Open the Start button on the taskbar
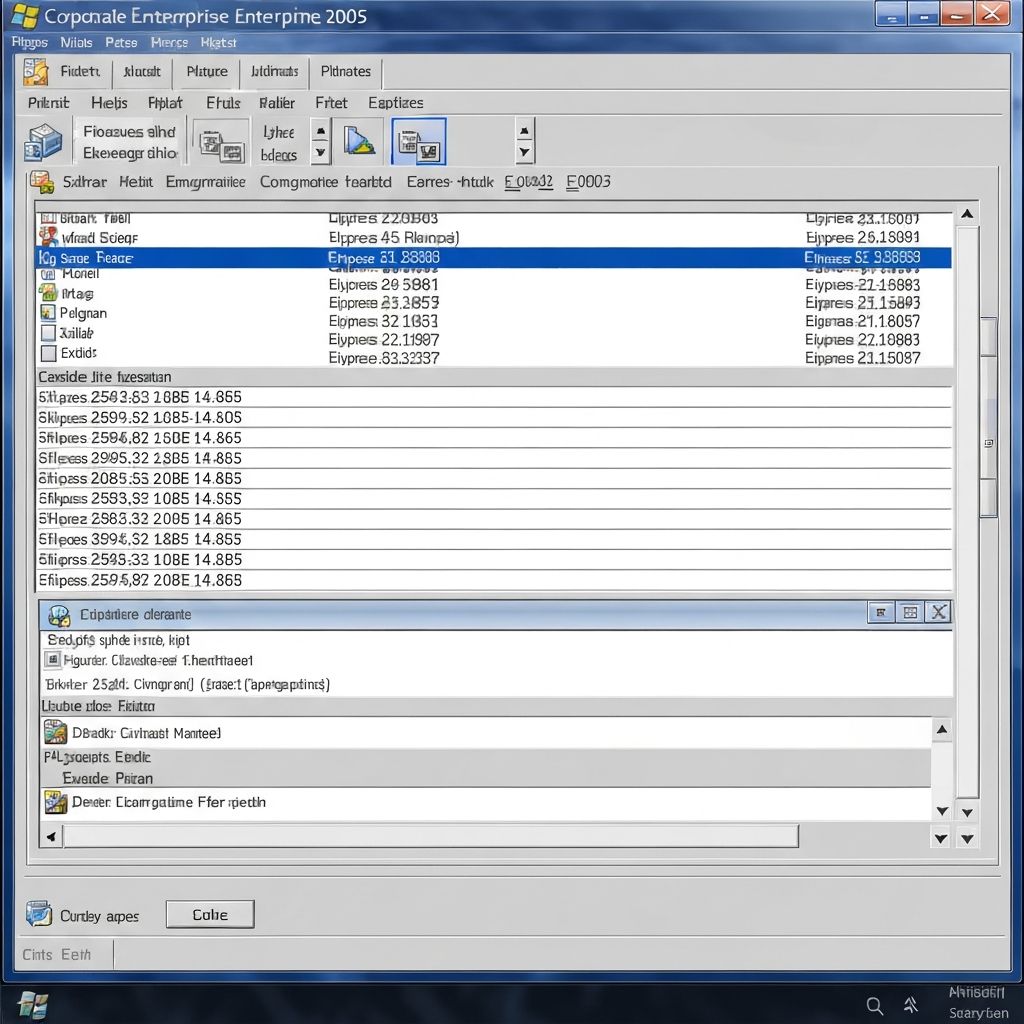The width and height of the screenshot is (1024, 1024). 31,1004
